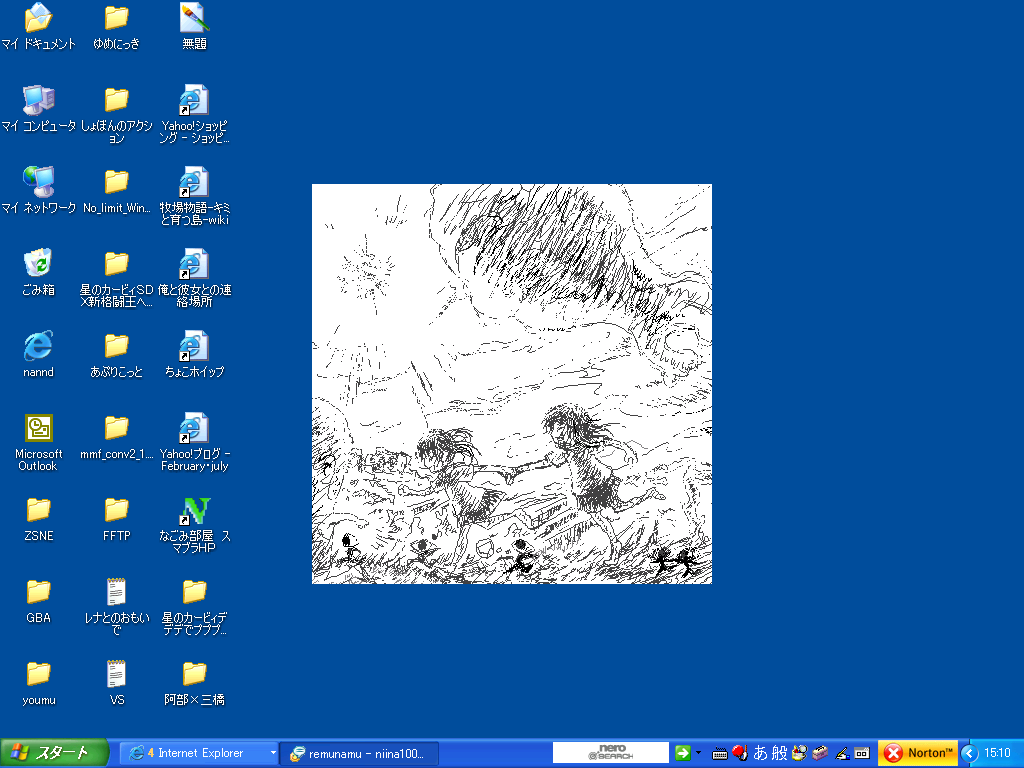Open the マイ ネットワーク icon
Image resolution: width=1024 pixels, height=768 pixels.
(x=39, y=191)
